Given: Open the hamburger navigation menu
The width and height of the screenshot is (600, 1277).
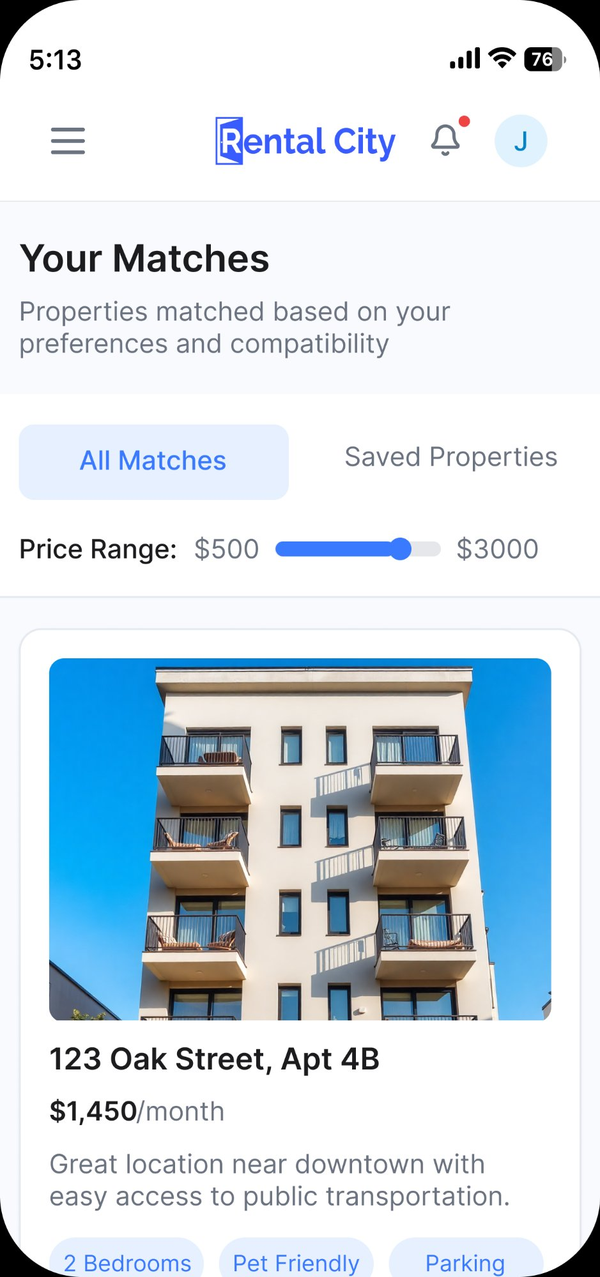Looking at the screenshot, I should point(67,141).
